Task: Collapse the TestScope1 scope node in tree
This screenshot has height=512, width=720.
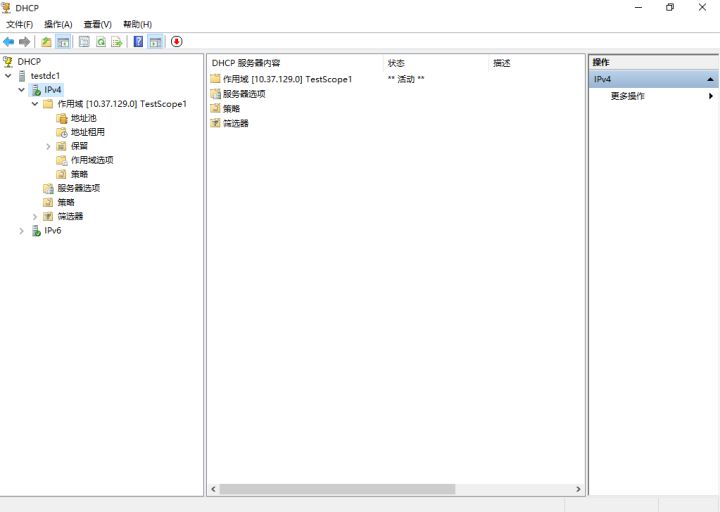Action: pyautogui.click(x=35, y=104)
